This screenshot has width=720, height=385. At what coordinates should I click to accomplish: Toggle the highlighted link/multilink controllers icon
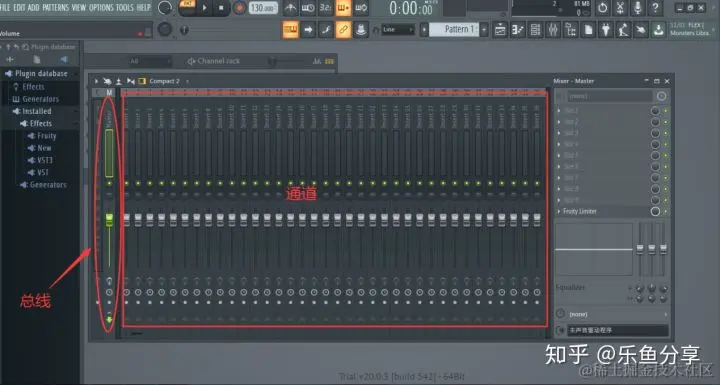click(x=343, y=30)
